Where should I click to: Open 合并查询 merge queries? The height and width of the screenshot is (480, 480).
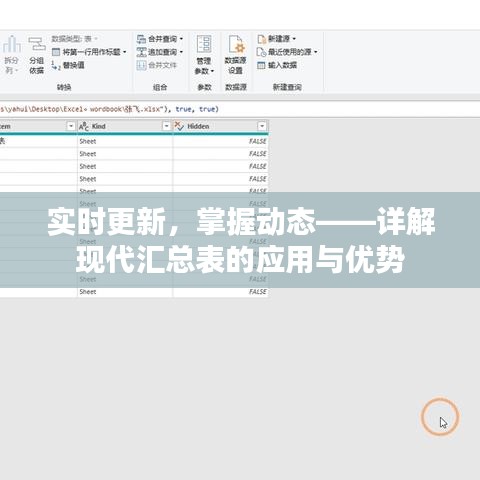[160, 39]
